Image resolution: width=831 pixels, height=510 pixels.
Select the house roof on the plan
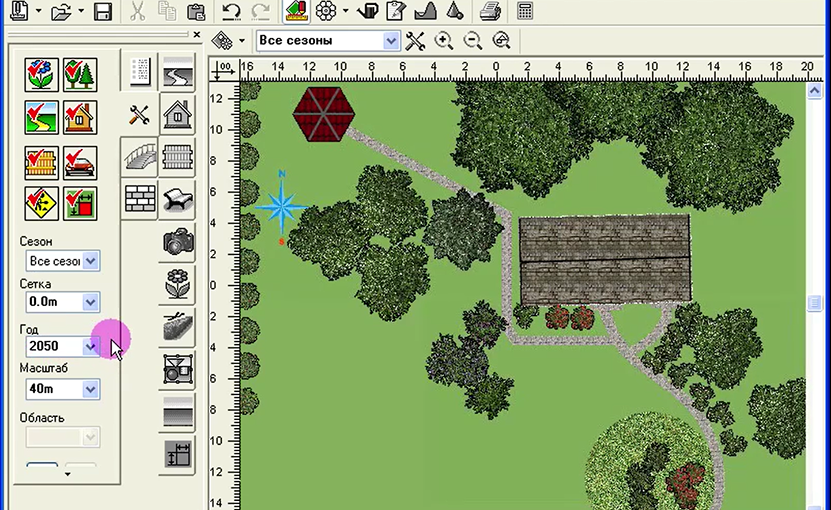(605, 259)
